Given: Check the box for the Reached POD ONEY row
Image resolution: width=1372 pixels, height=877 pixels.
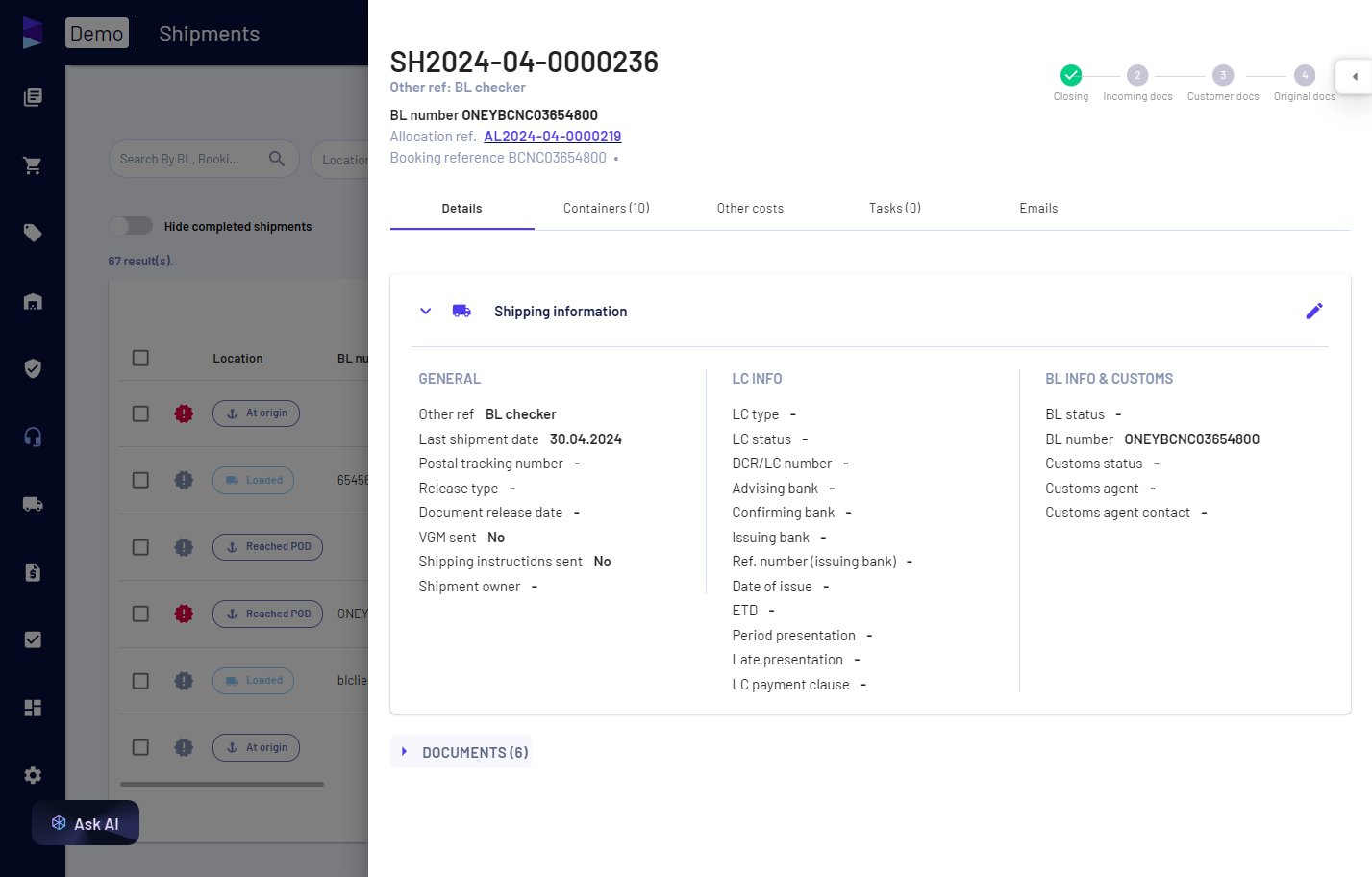Looking at the screenshot, I should coord(140,614).
